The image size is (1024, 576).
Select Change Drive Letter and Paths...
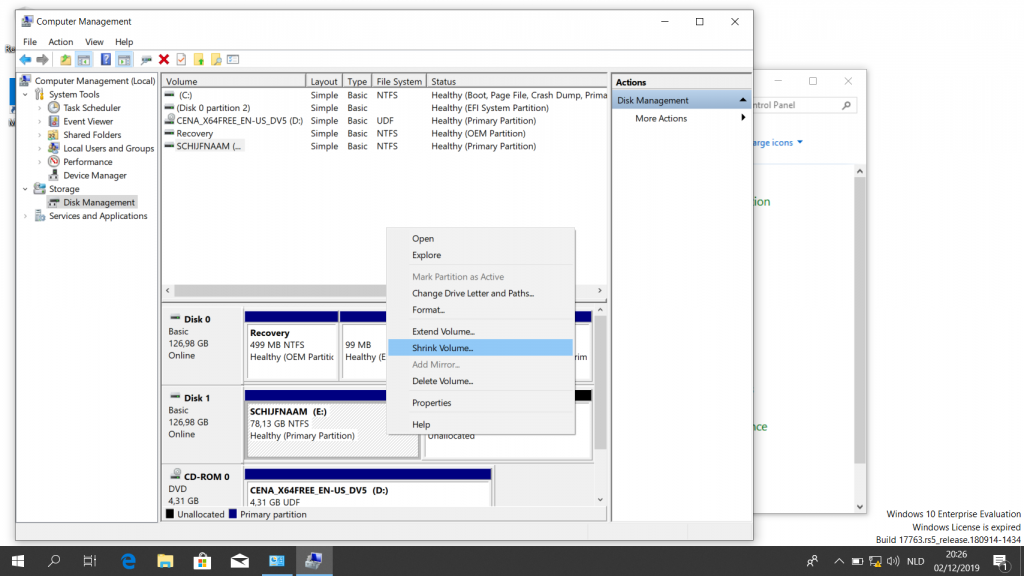[x=481, y=293]
